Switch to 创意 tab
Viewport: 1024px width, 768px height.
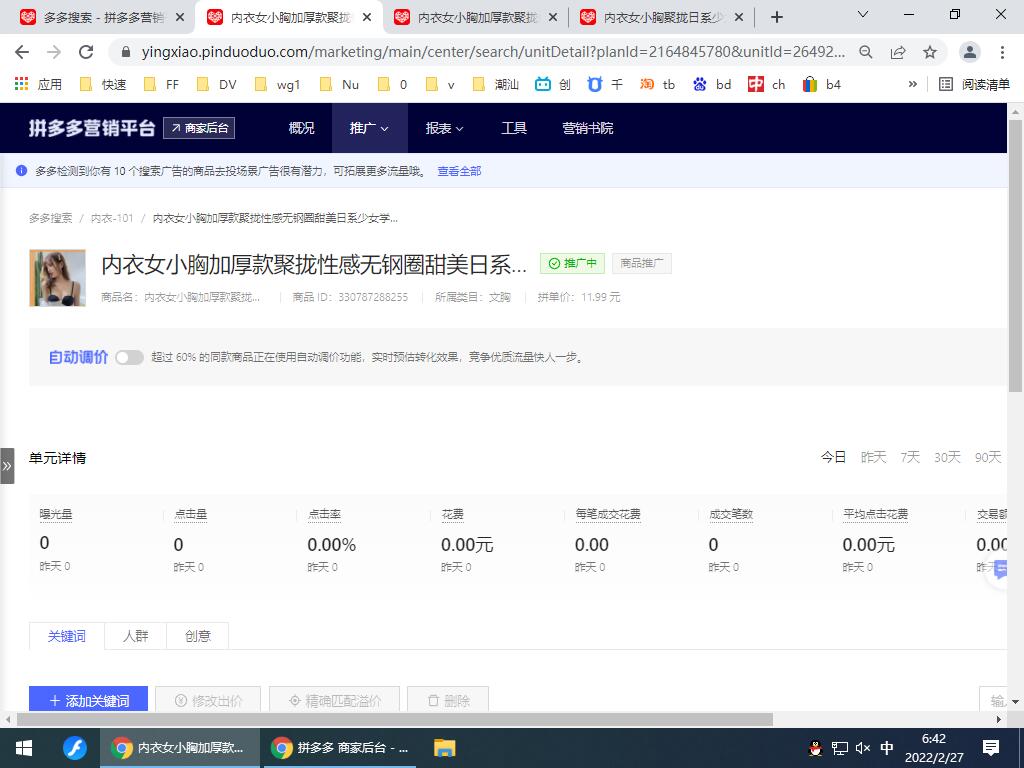198,636
